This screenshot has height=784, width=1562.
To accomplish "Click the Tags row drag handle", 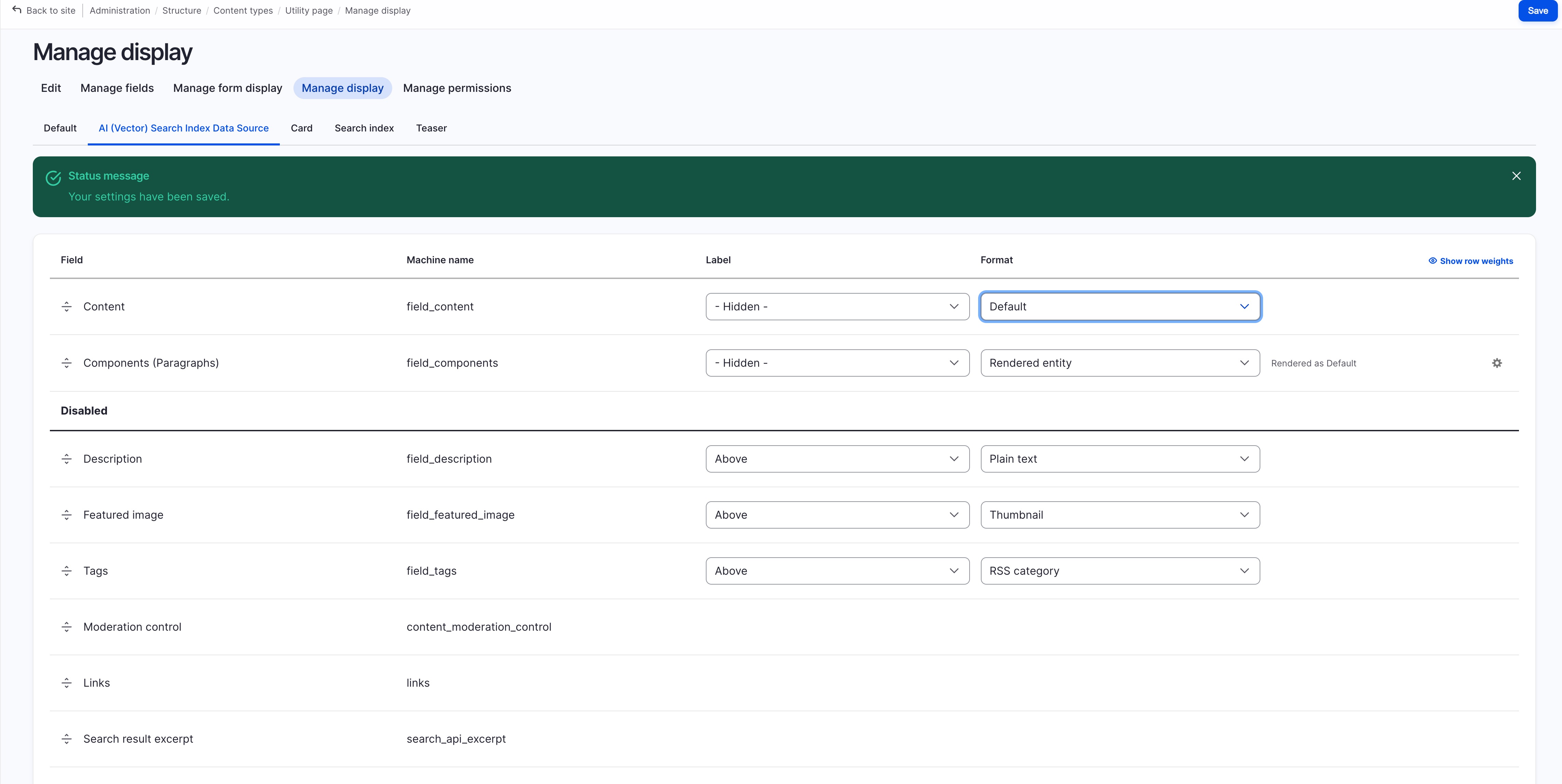I will pyautogui.click(x=67, y=571).
